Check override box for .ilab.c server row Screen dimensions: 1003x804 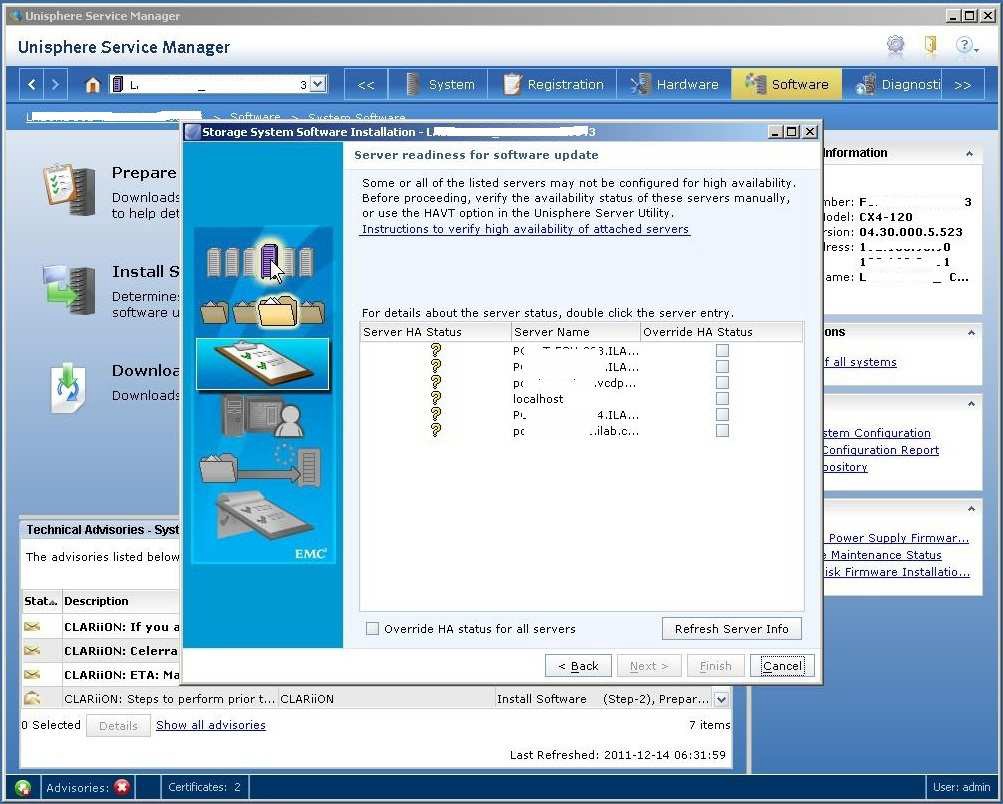coord(722,430)
